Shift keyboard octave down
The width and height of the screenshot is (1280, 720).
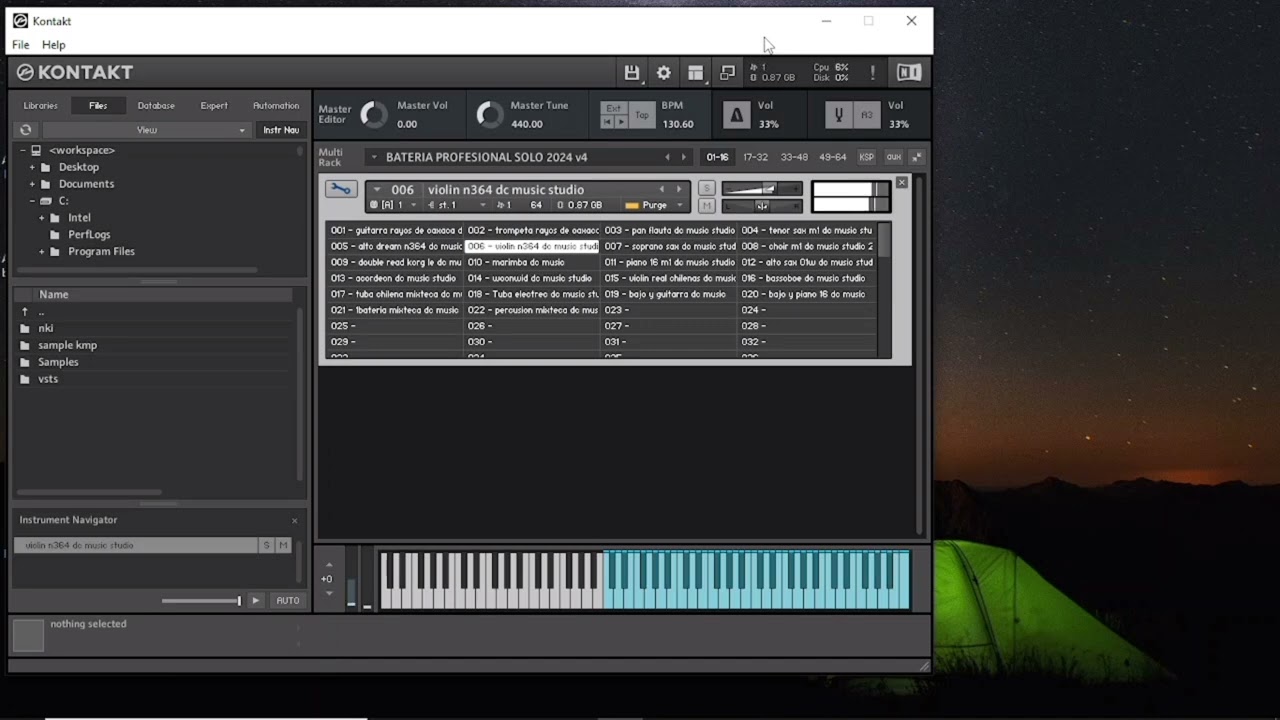click(x=329, y=593)
